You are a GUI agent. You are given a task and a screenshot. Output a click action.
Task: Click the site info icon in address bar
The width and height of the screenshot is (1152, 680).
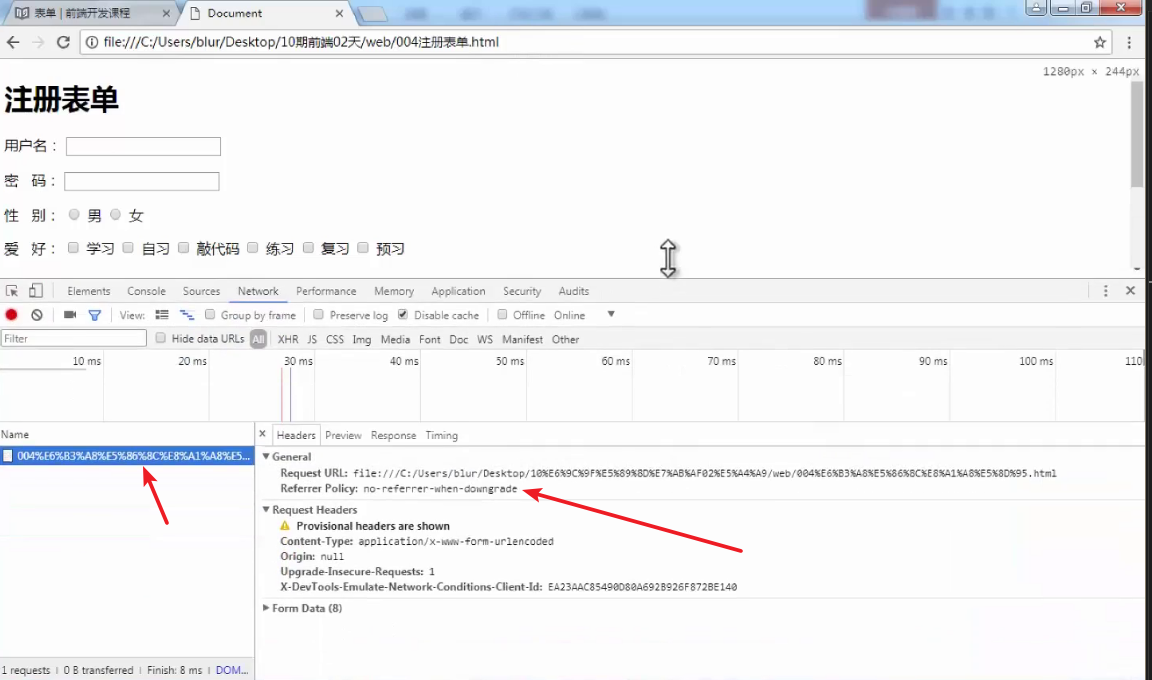click(x=92, y=42)
